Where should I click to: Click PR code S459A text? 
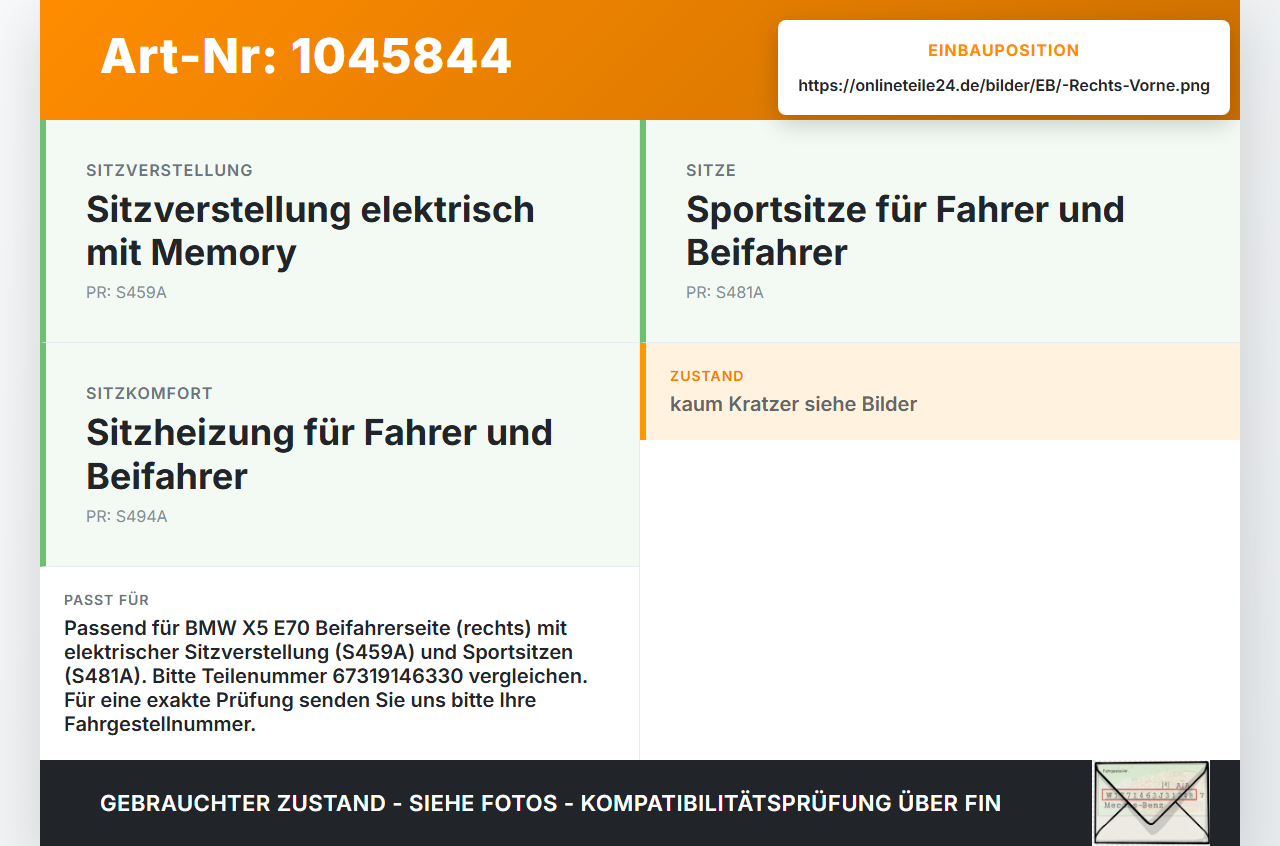coord(126,293)
